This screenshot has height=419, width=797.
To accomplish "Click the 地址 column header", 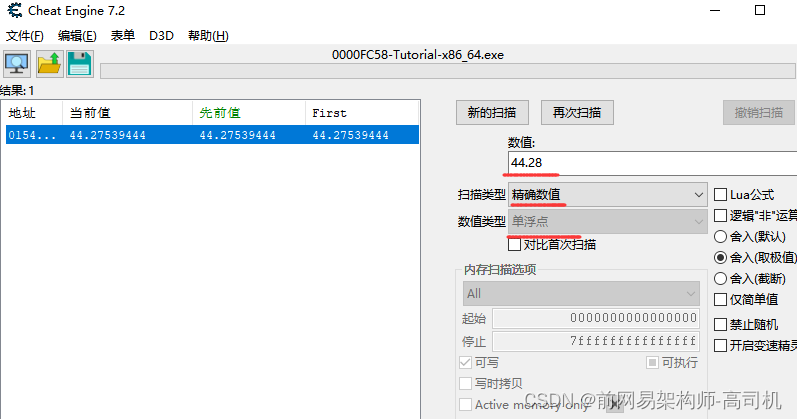I will pos(33,112).
